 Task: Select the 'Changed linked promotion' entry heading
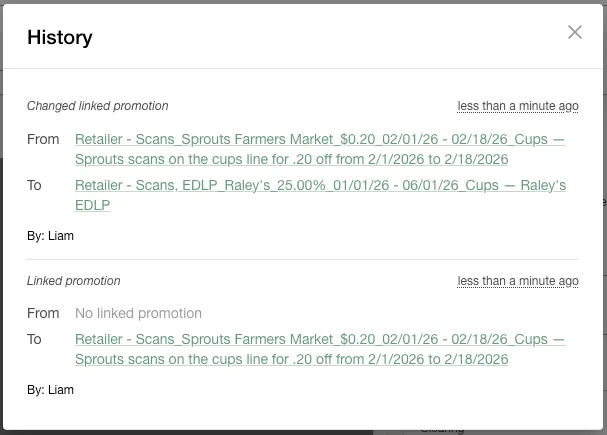click(98, 106)
